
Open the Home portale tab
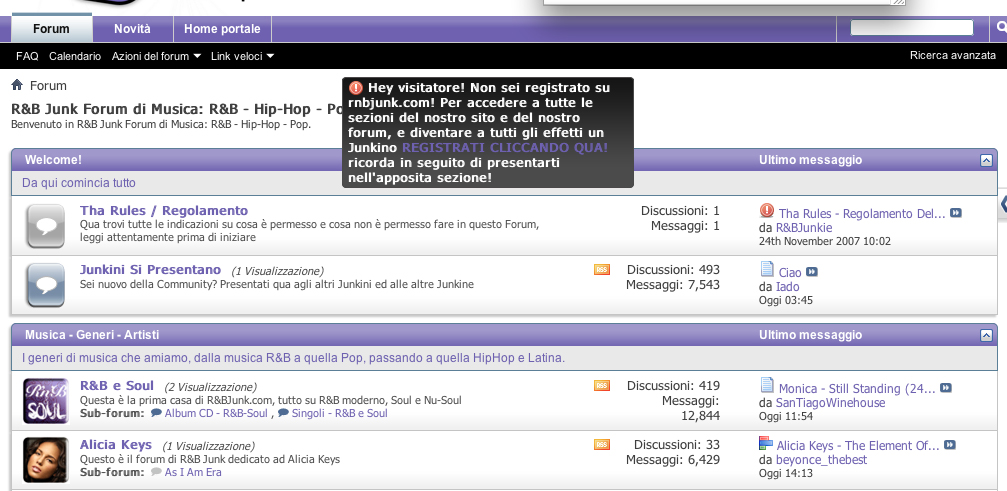[222, 29]
